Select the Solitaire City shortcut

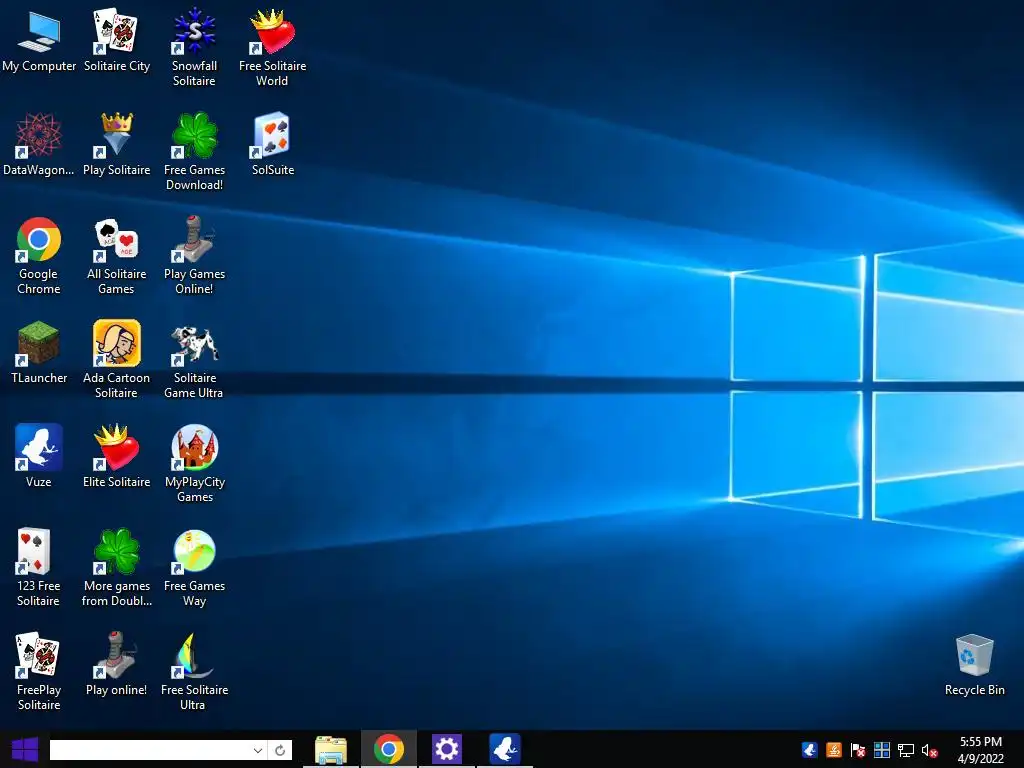tap(116, 40)
